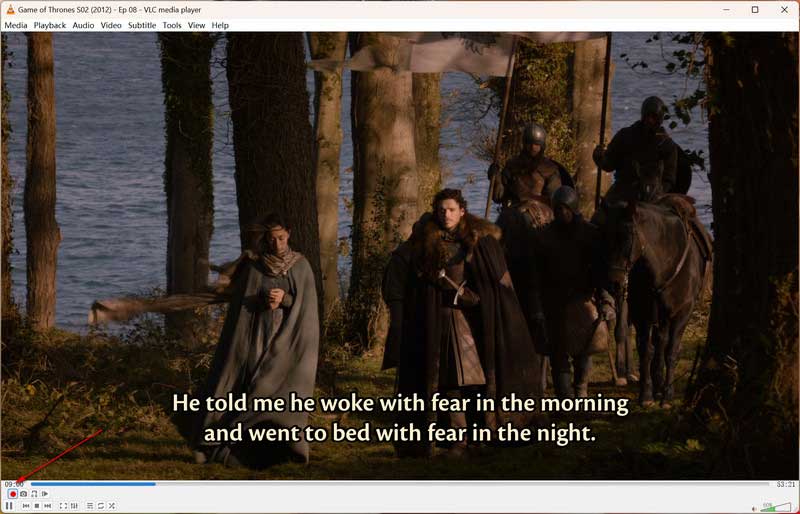Toggle fullscreen video mode

click(x=63, y=506)
